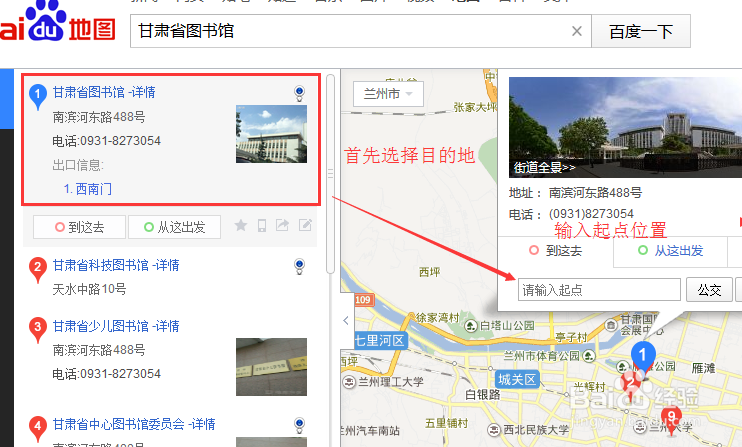Screen dimensions: 742x447
Task: Click 城关区 district label on map
Action: (517, 379)
